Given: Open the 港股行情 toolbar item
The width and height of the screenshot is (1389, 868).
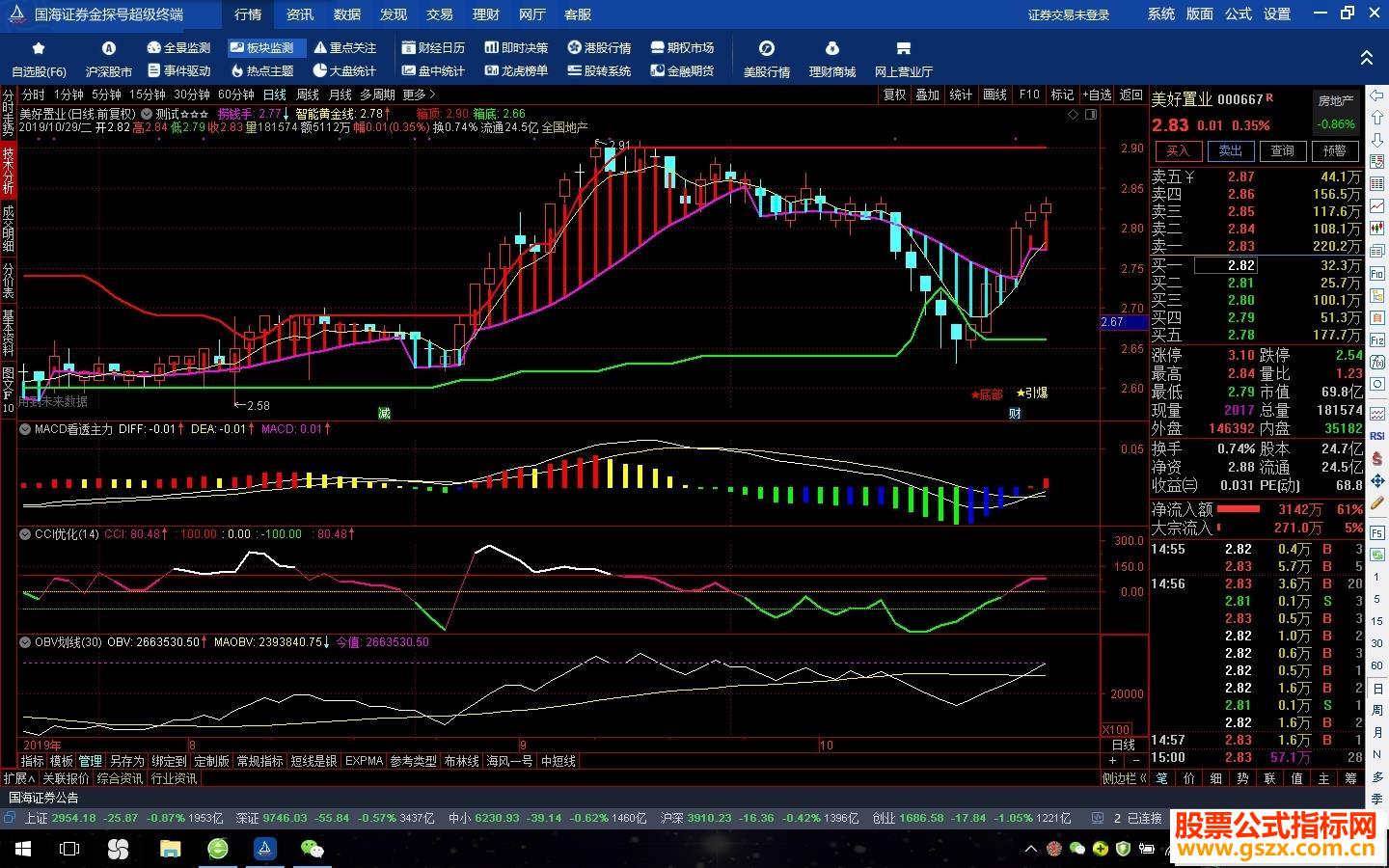Looking at the screenshot, I should [599, 47].
